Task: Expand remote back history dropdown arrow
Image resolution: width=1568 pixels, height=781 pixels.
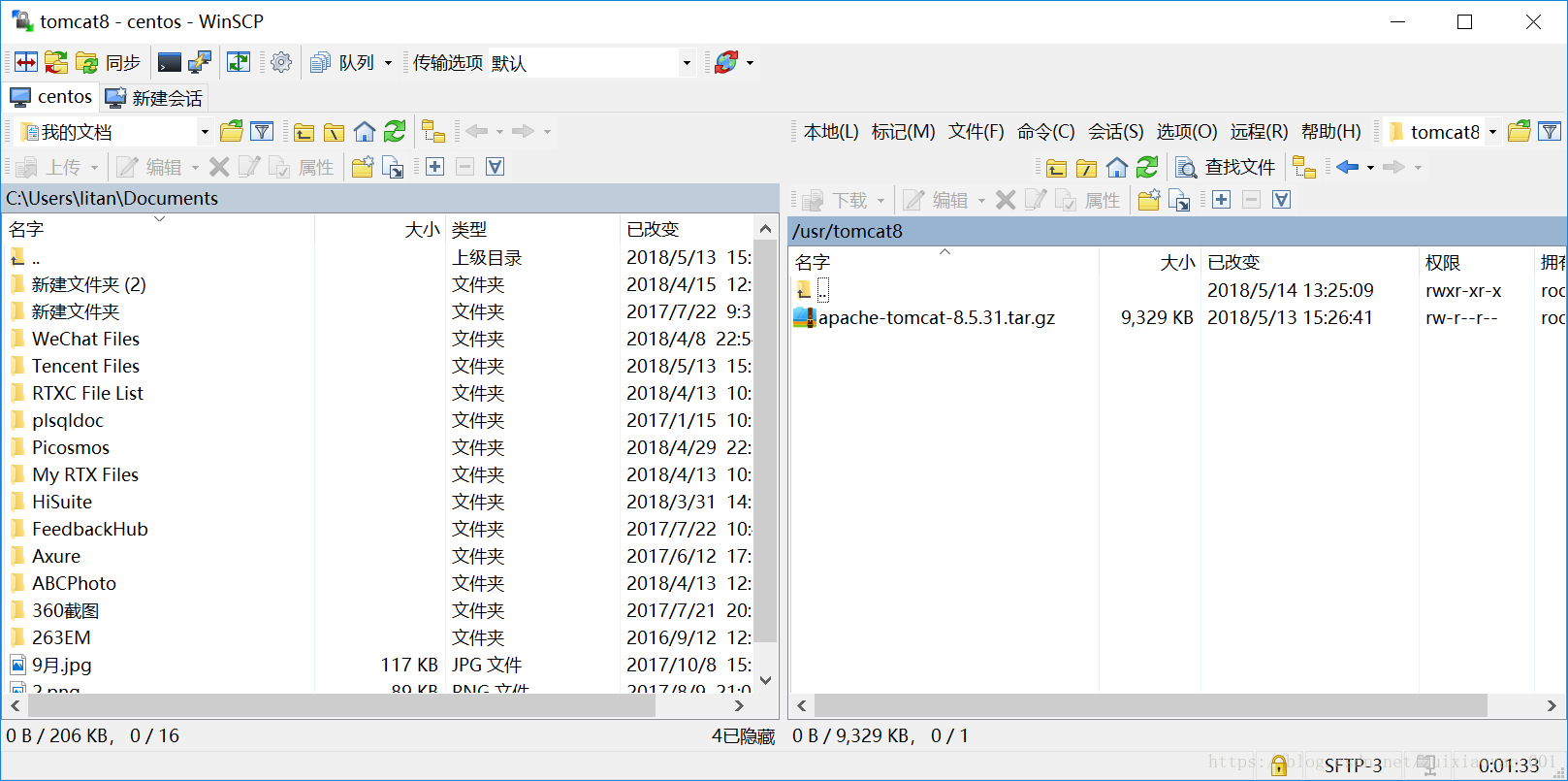Action: tap(1370, 167)
